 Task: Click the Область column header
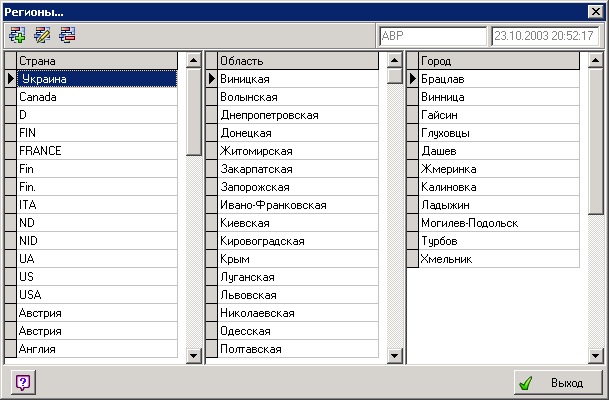pos(297,61)
